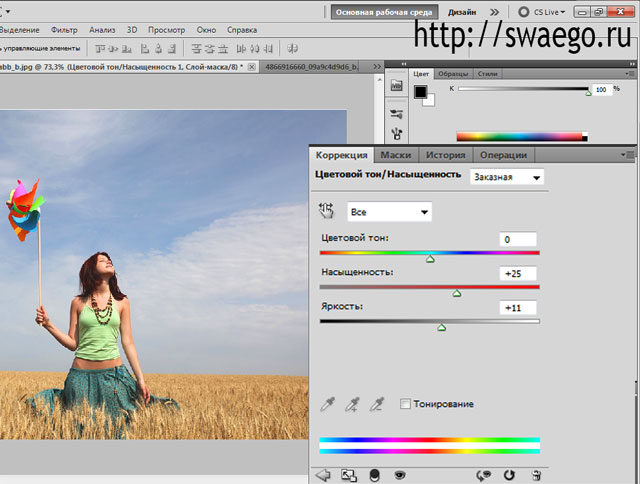Open the Цвет panel options menu
This screenshot has height=484, width=640.
(630, 74)
